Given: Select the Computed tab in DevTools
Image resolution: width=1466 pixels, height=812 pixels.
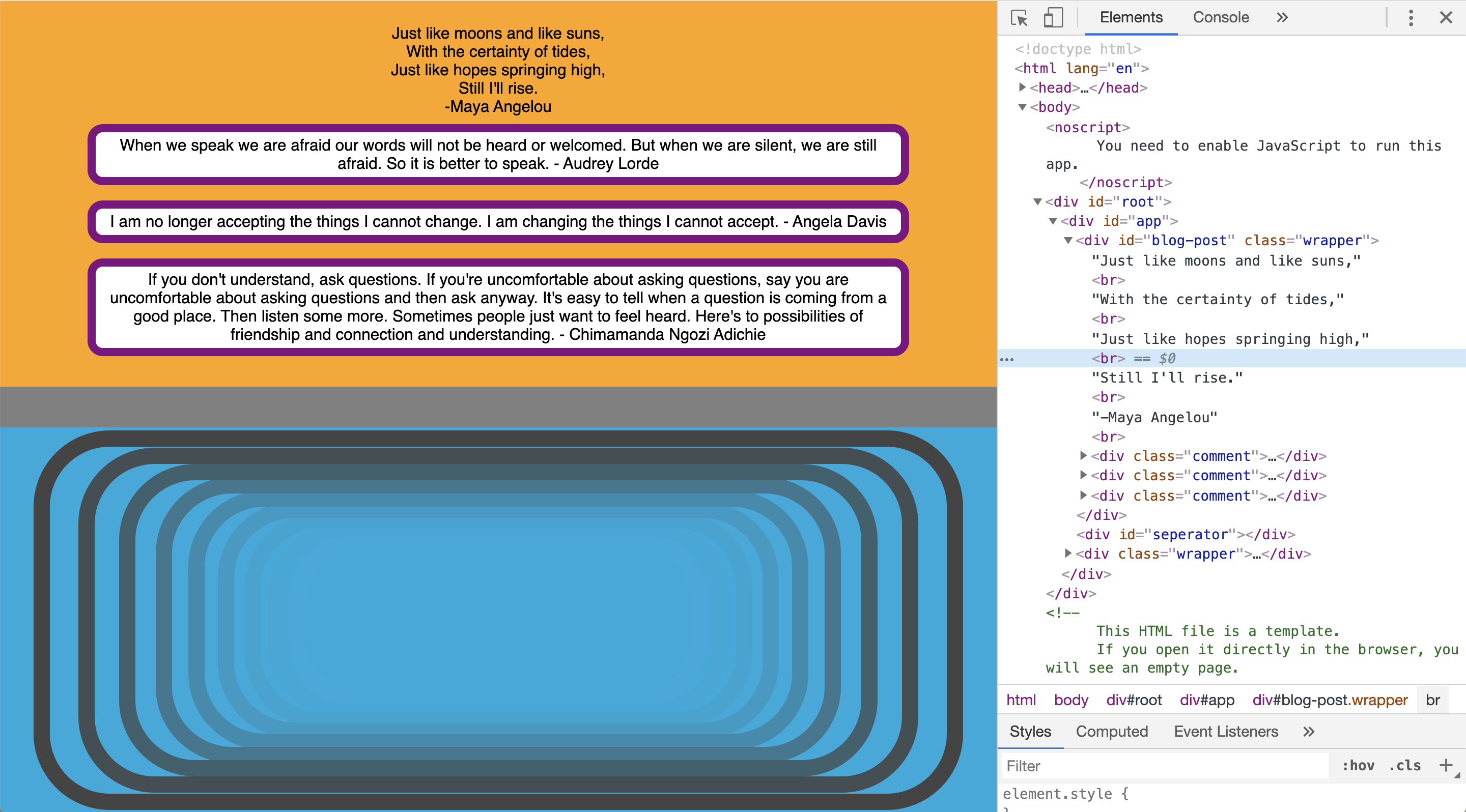Looking at the screenshot, I should [x=1113, y=732].
